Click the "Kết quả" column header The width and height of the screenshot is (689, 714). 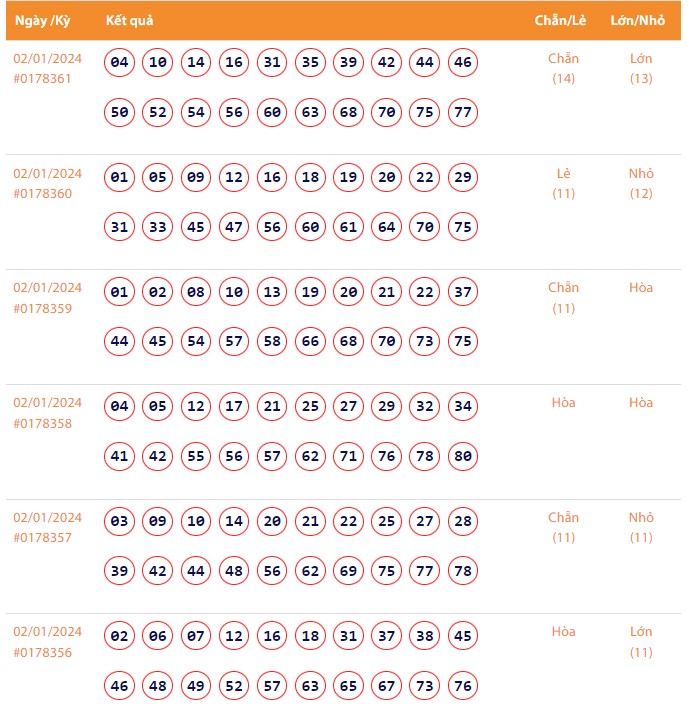pos(129,20)
